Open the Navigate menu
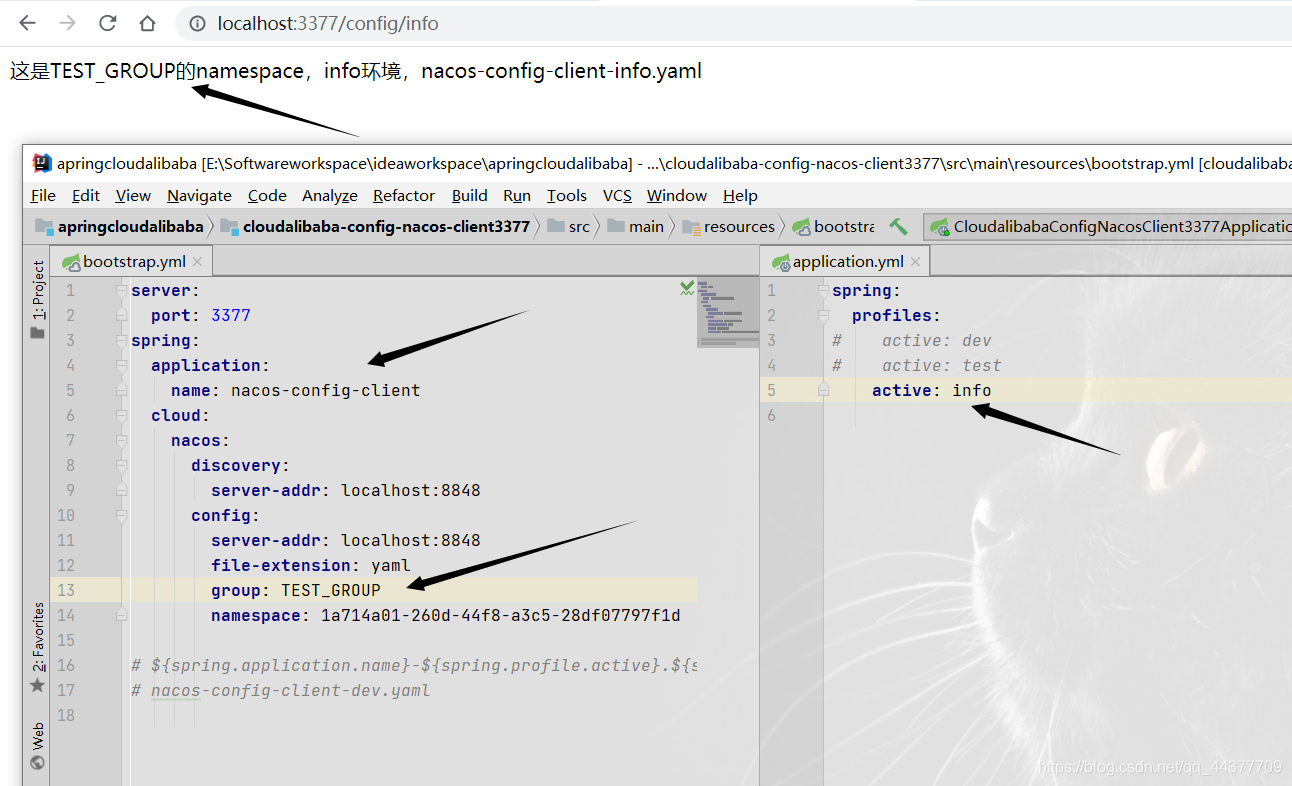Viewport: 1292px width, 786px height. click(x=199, y=195)
